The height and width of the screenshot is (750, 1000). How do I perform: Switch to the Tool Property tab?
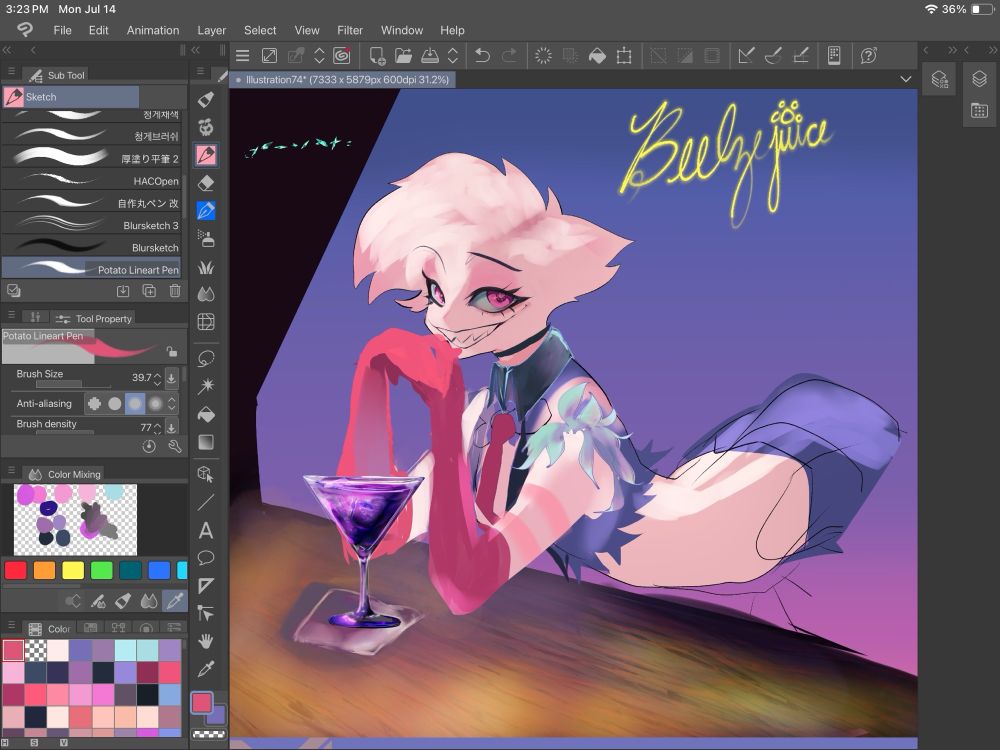(x=94, y=318)
